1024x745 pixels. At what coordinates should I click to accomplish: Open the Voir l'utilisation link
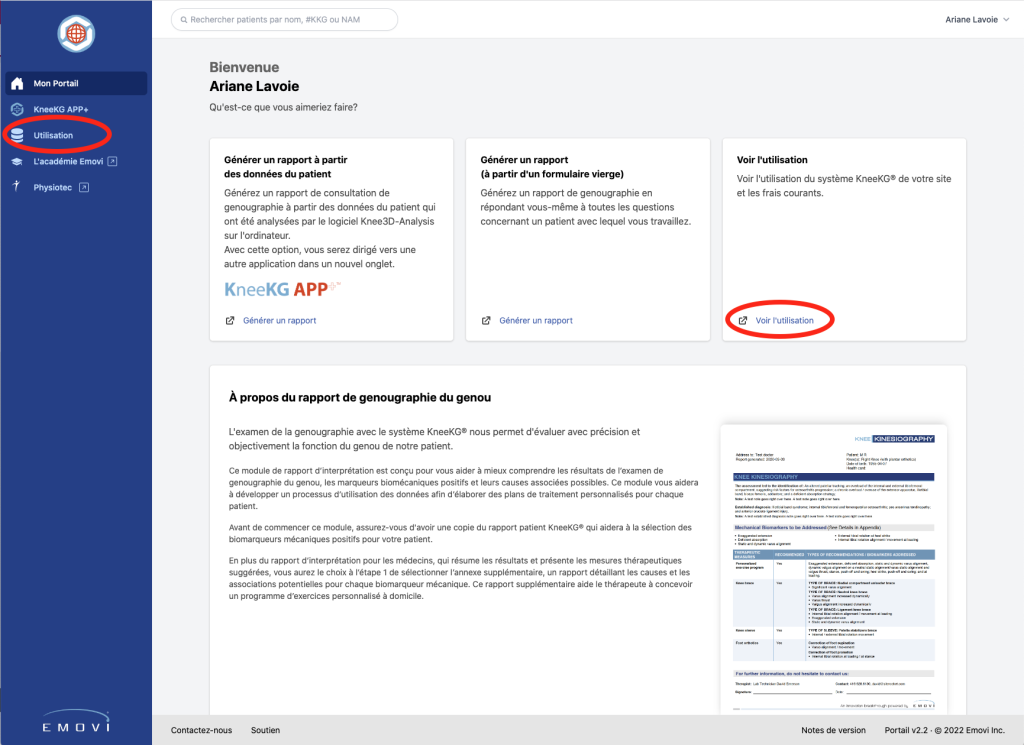784,321
